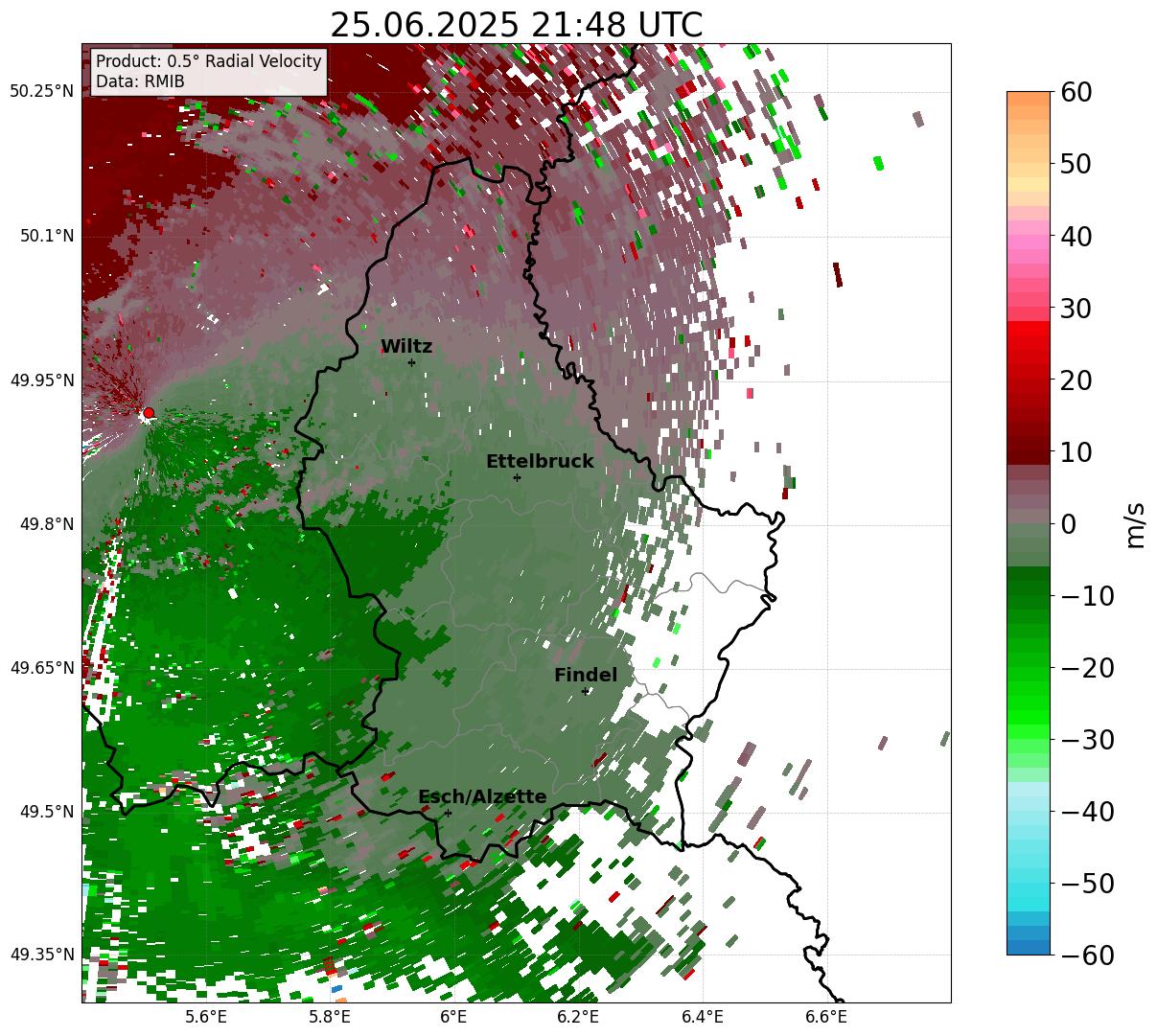Click the title 25.06.2025 21:48 UTC

[x=516, y=25]
